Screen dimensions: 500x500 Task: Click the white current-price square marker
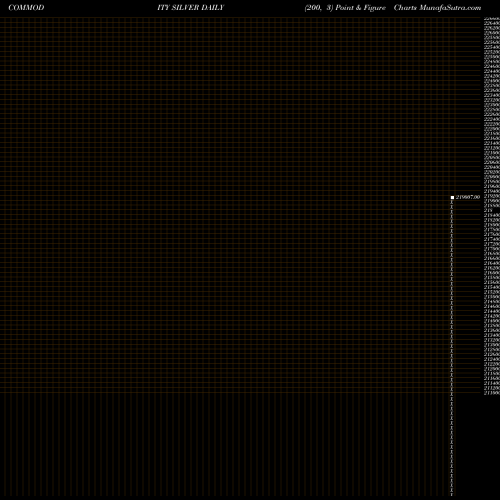(x=452, y=198)
